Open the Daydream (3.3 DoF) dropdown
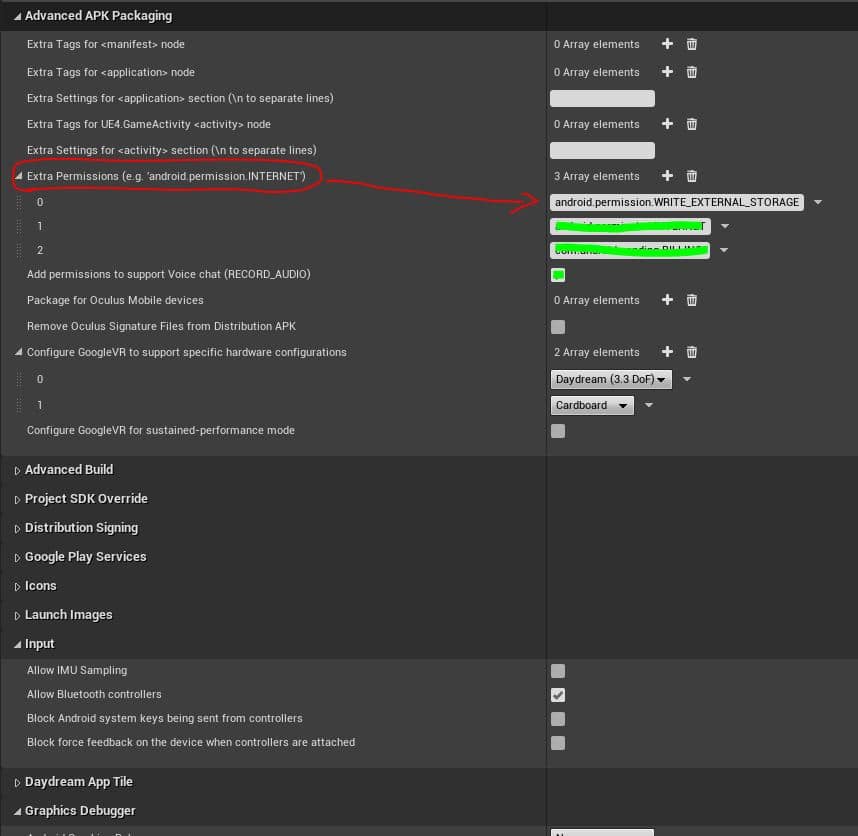858x836 pixels. click(x=611, y=379)
